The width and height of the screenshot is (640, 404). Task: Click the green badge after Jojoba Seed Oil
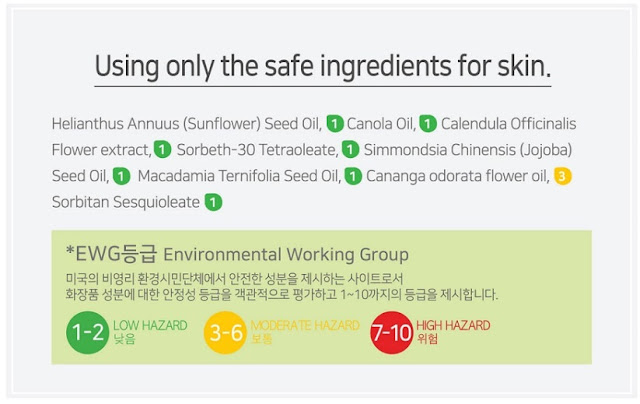tap(121, 176)
